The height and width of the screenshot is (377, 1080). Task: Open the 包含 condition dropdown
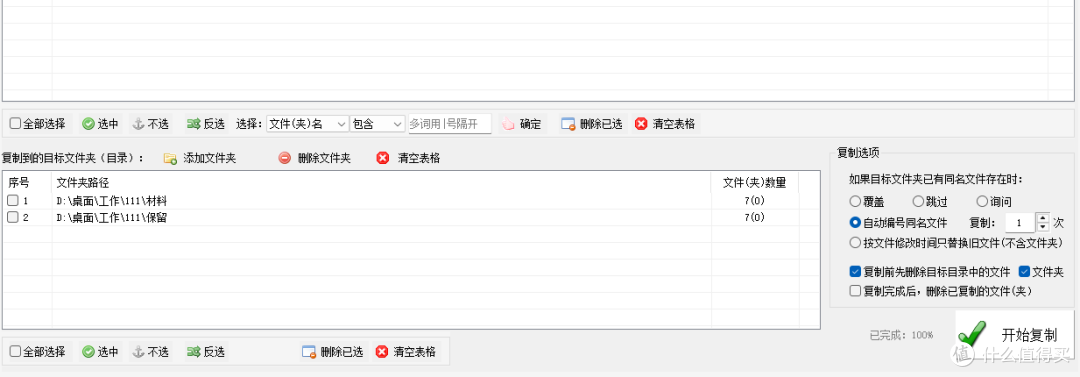coord(377,124)
